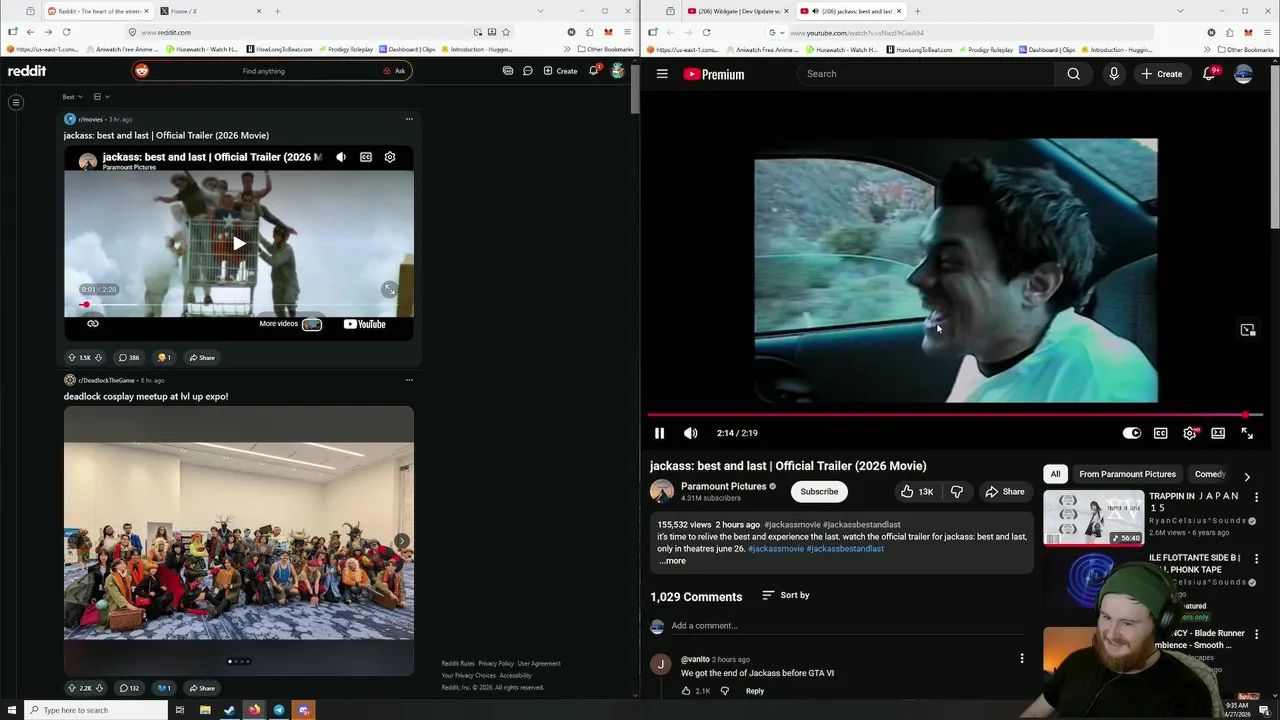This screenshot has height=720, width=1280.
Task: Mute the YouTube player volume
Action: coord(690,433)
